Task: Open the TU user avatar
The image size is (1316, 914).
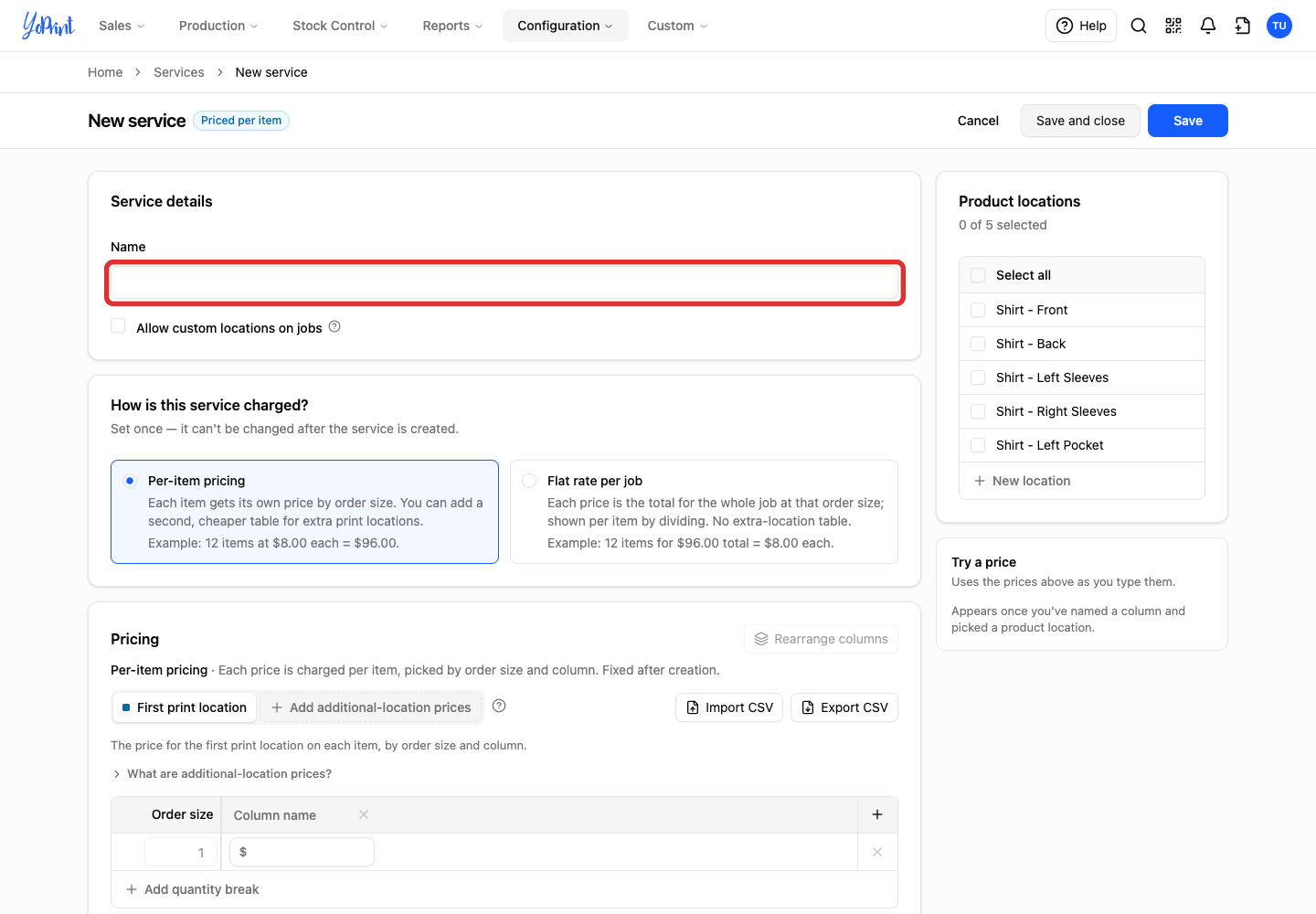Action: [x=1279, y=26]
